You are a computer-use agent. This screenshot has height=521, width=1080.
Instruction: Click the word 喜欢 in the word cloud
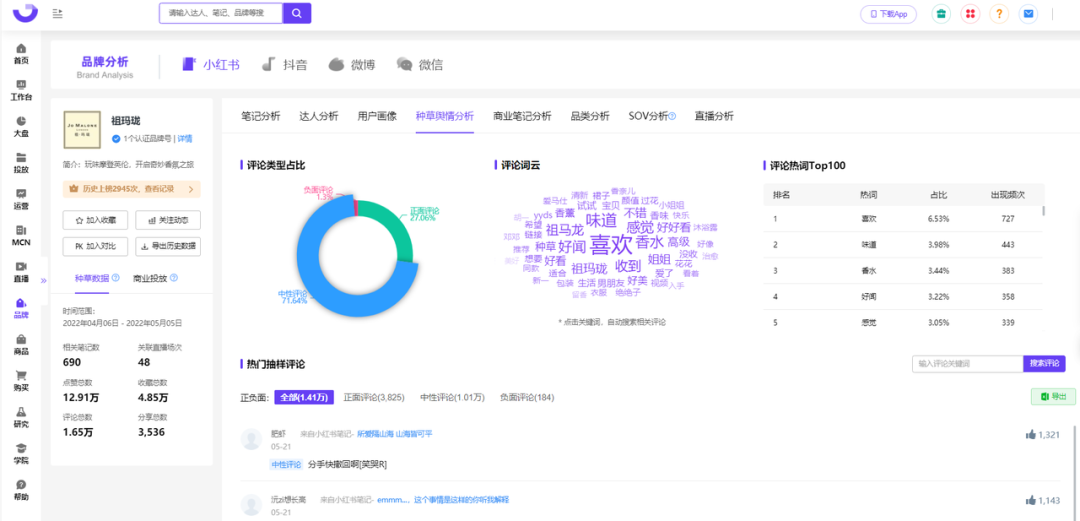(x=611, y=244)
